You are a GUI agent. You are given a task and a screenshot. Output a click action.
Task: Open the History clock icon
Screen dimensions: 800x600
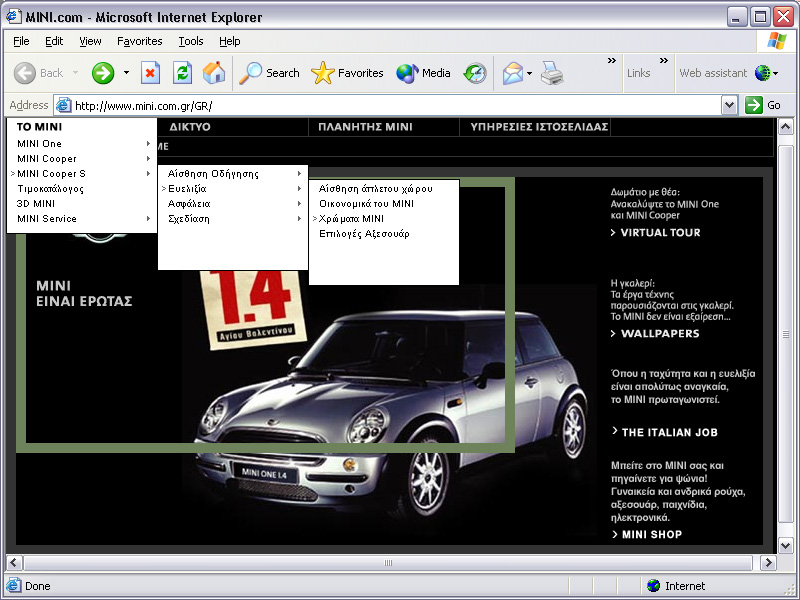pyautogui.click(x=475, y=73)
